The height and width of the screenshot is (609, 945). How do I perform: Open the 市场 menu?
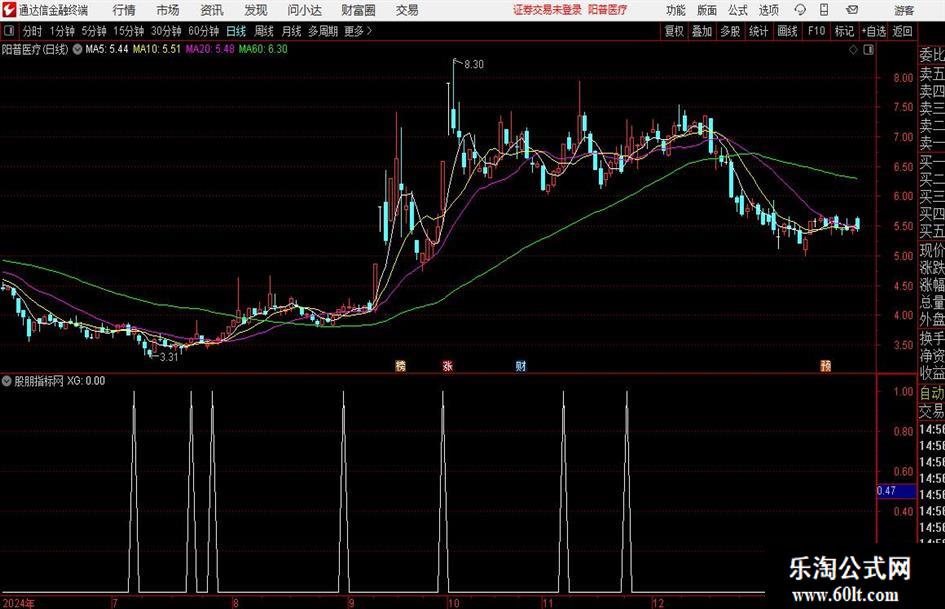click(168, 10)
